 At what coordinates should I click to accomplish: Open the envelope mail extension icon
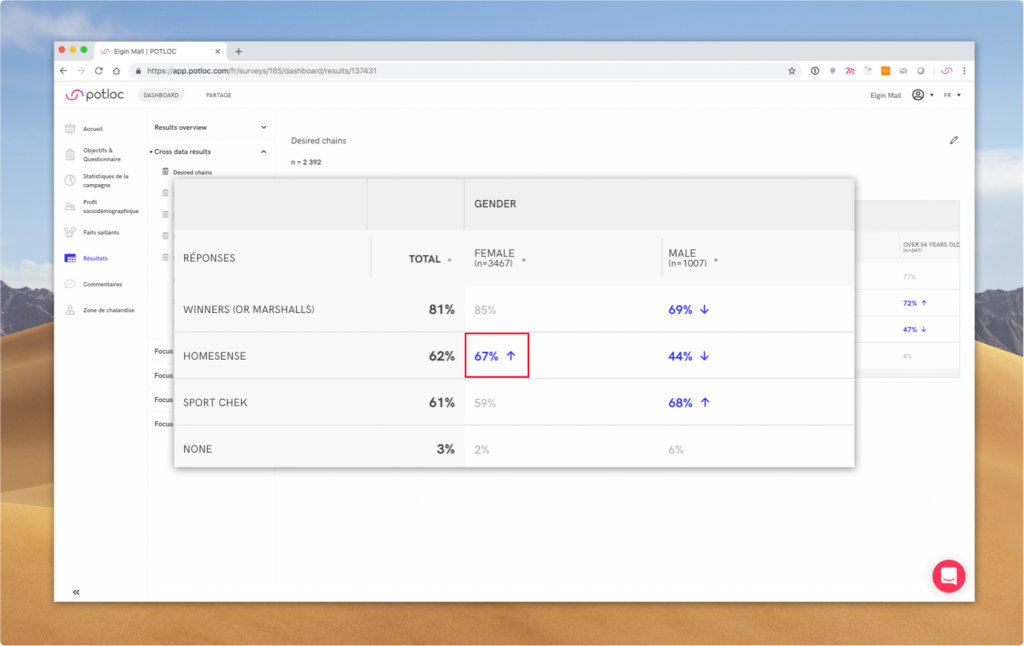click(903, 71)
